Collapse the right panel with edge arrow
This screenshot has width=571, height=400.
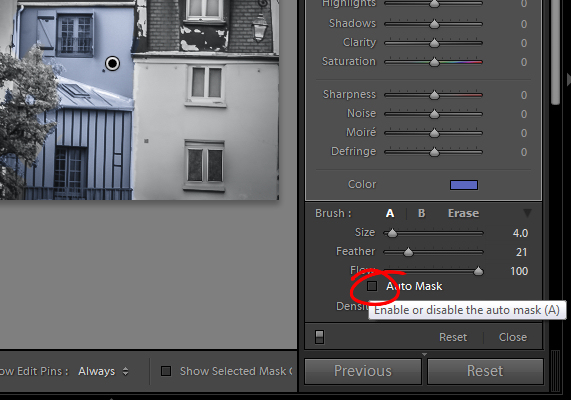point(568,79)
